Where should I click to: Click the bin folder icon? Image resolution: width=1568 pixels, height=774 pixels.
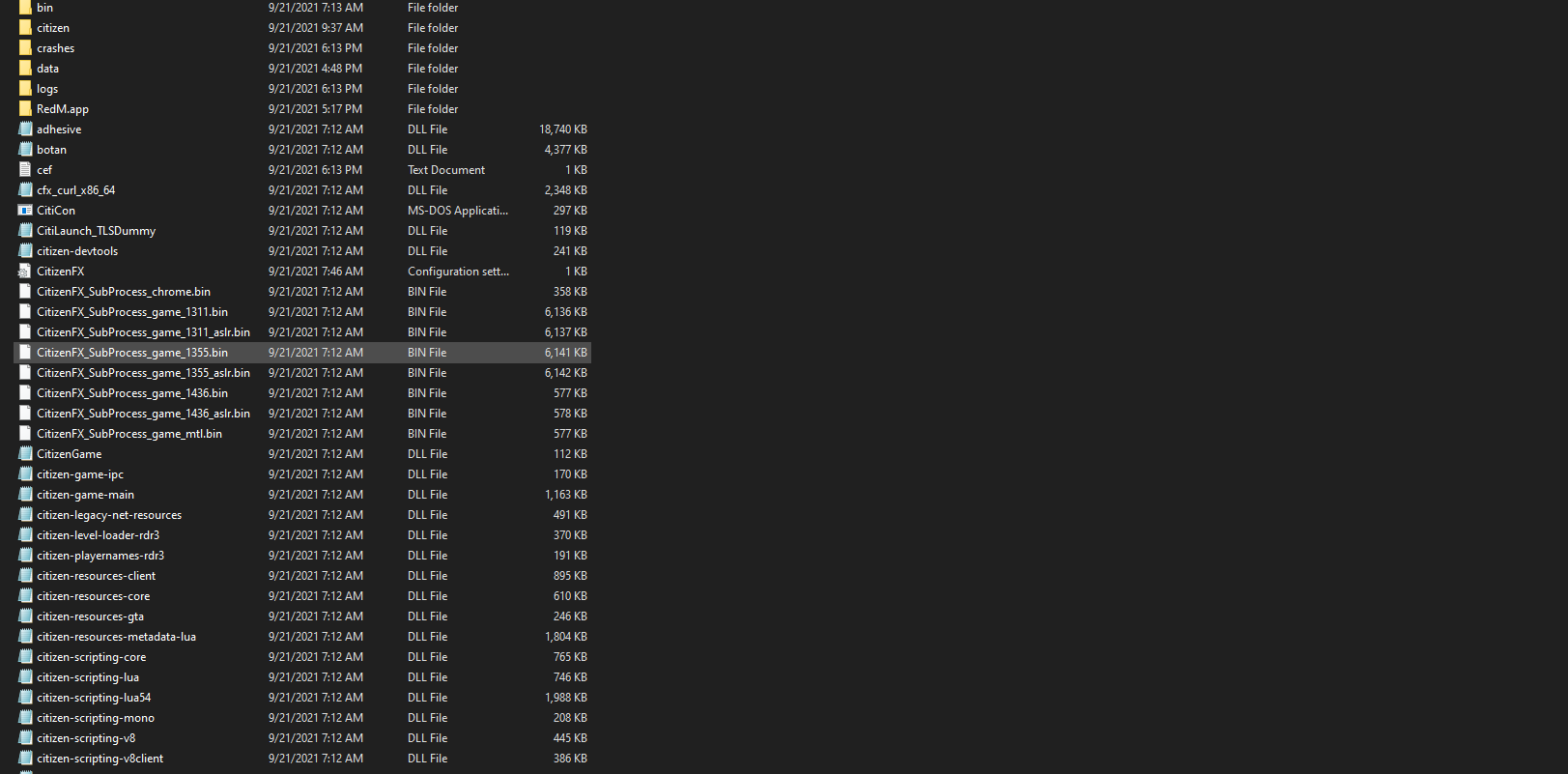(25, 7)
